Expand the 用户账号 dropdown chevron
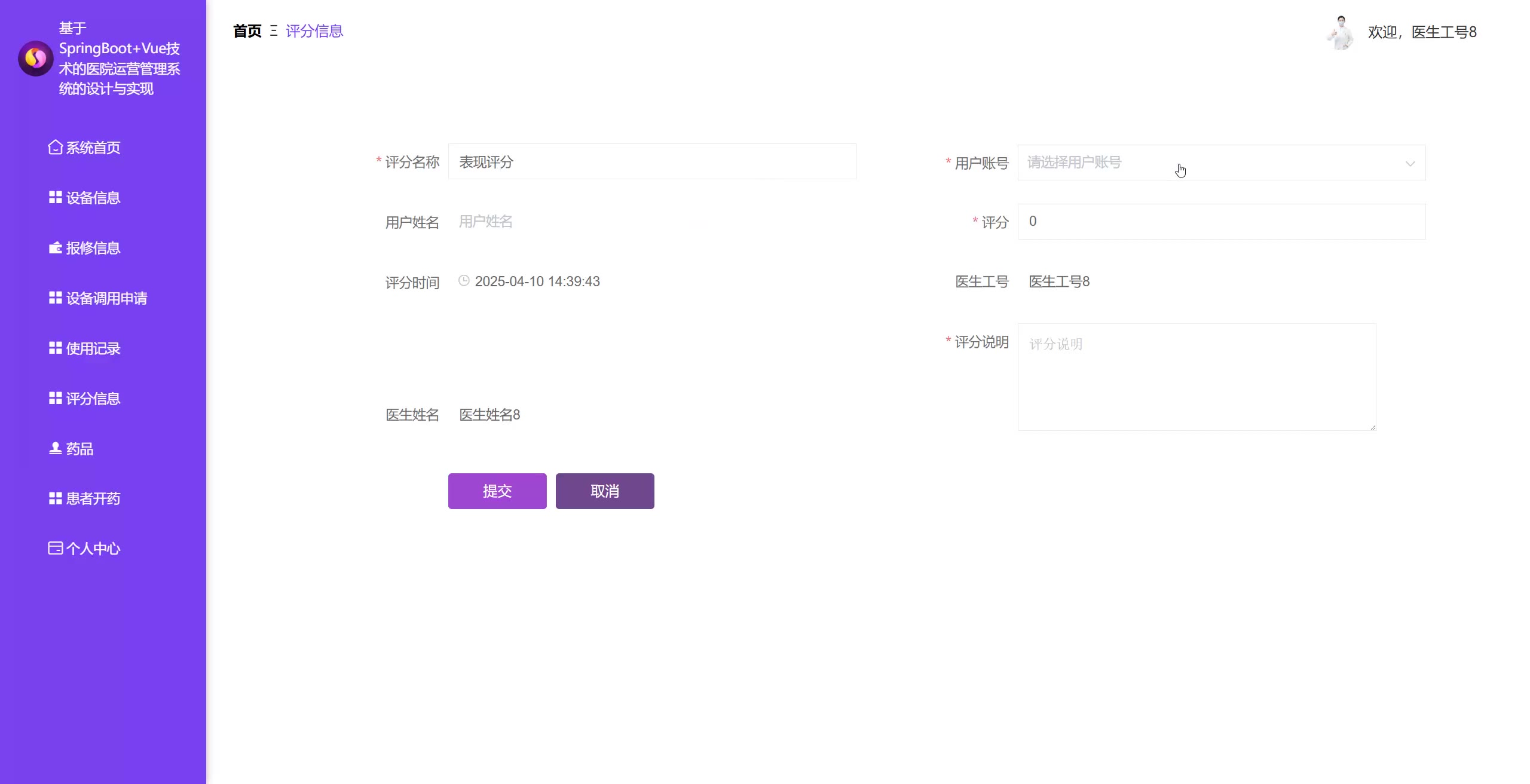1530x784 pixels. (1410, 163)
